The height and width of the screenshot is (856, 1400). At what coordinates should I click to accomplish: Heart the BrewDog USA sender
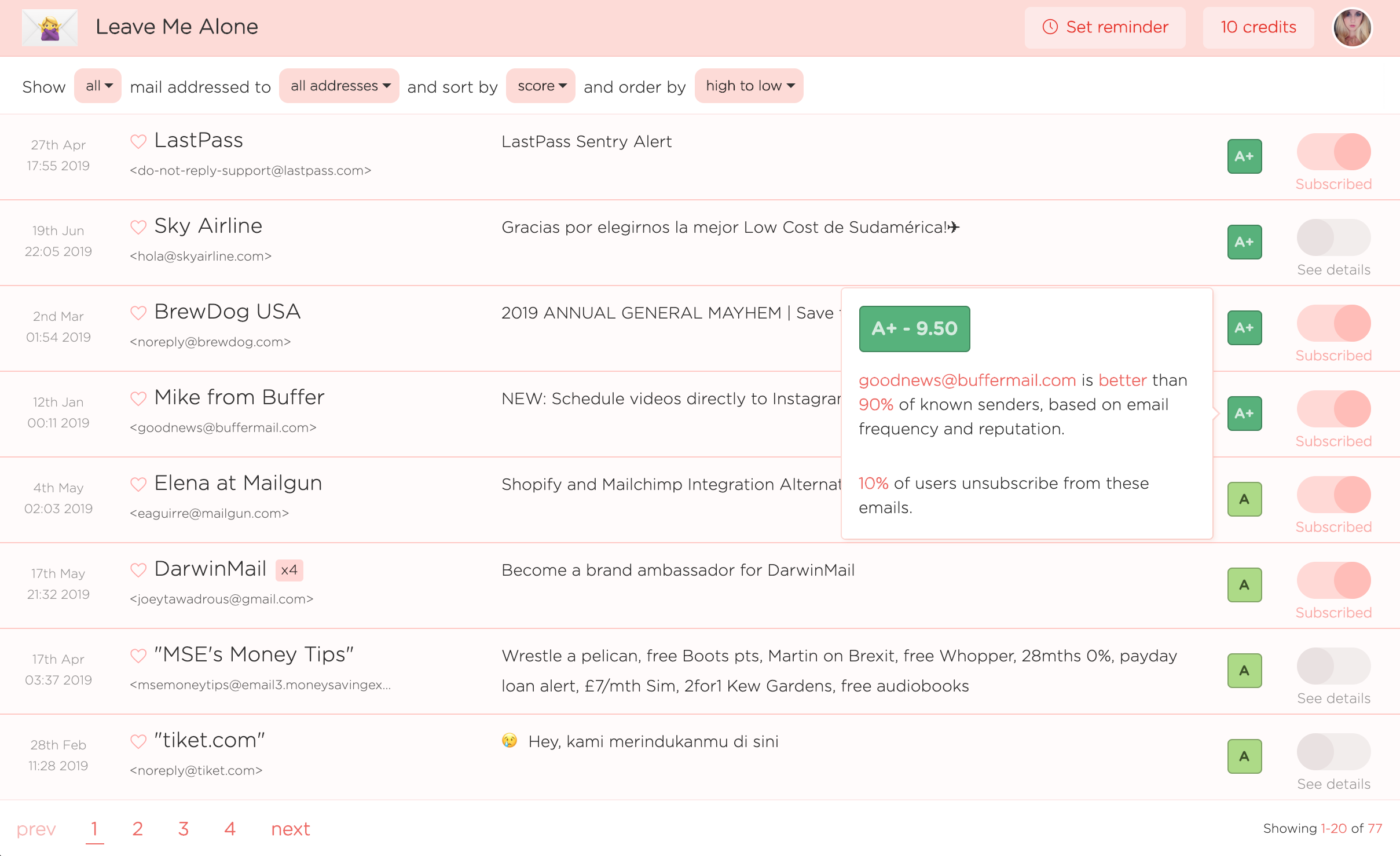pos(138,313)
